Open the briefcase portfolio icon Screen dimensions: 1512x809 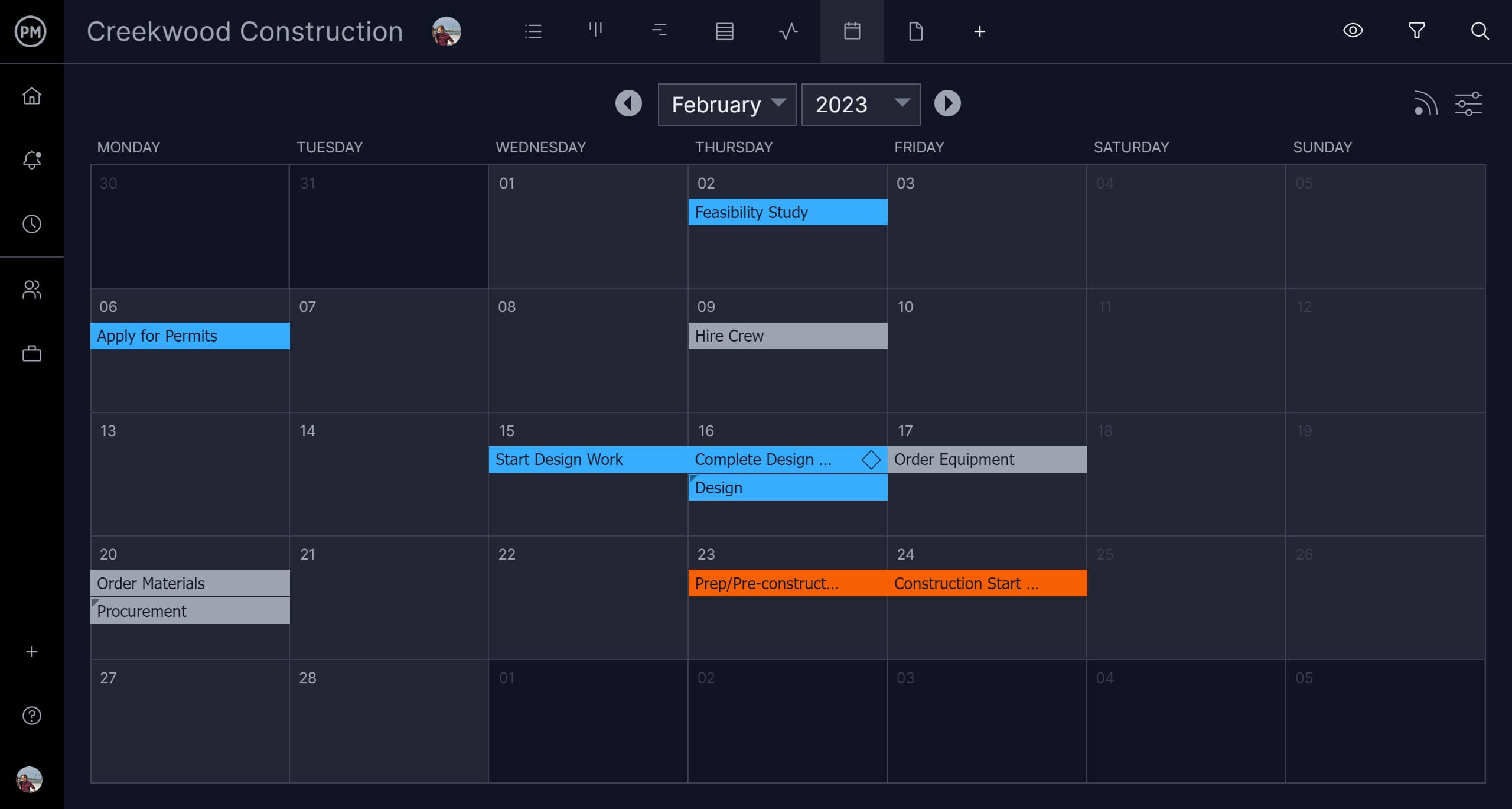click(32, 353)
